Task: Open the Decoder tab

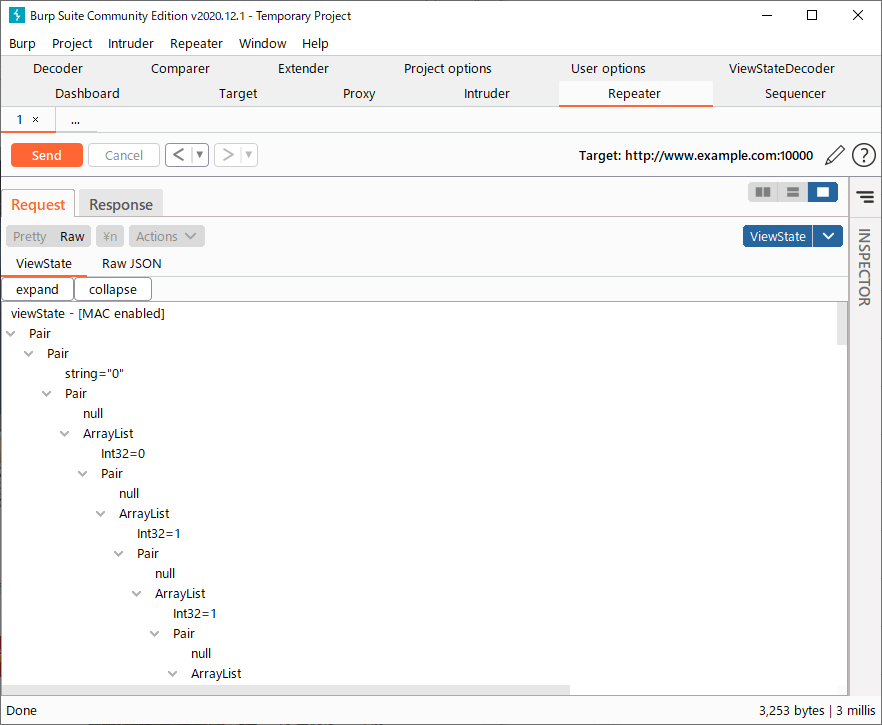Action: tap(58, 69)
